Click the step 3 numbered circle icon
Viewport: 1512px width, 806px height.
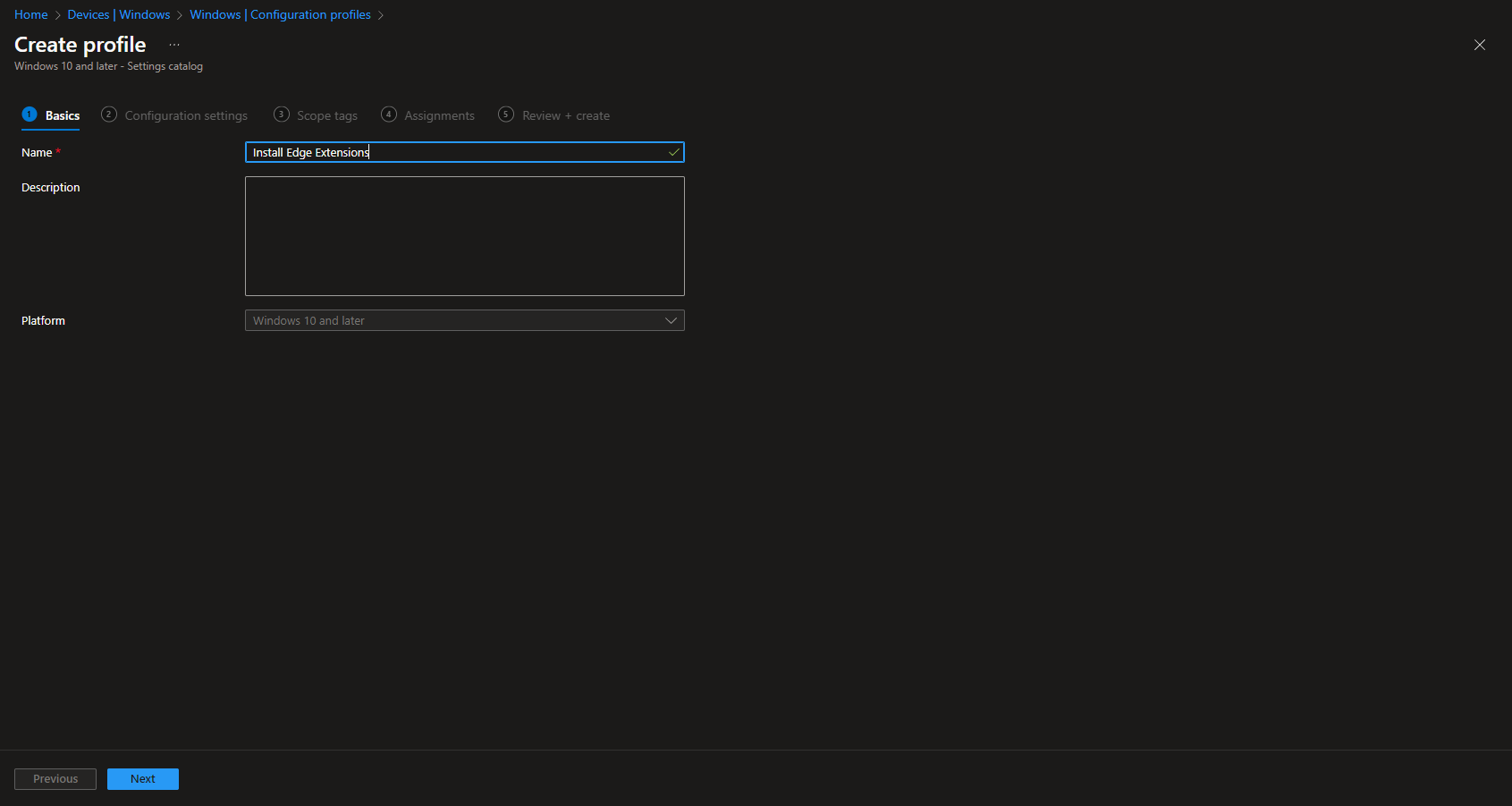tap(281, 115)
